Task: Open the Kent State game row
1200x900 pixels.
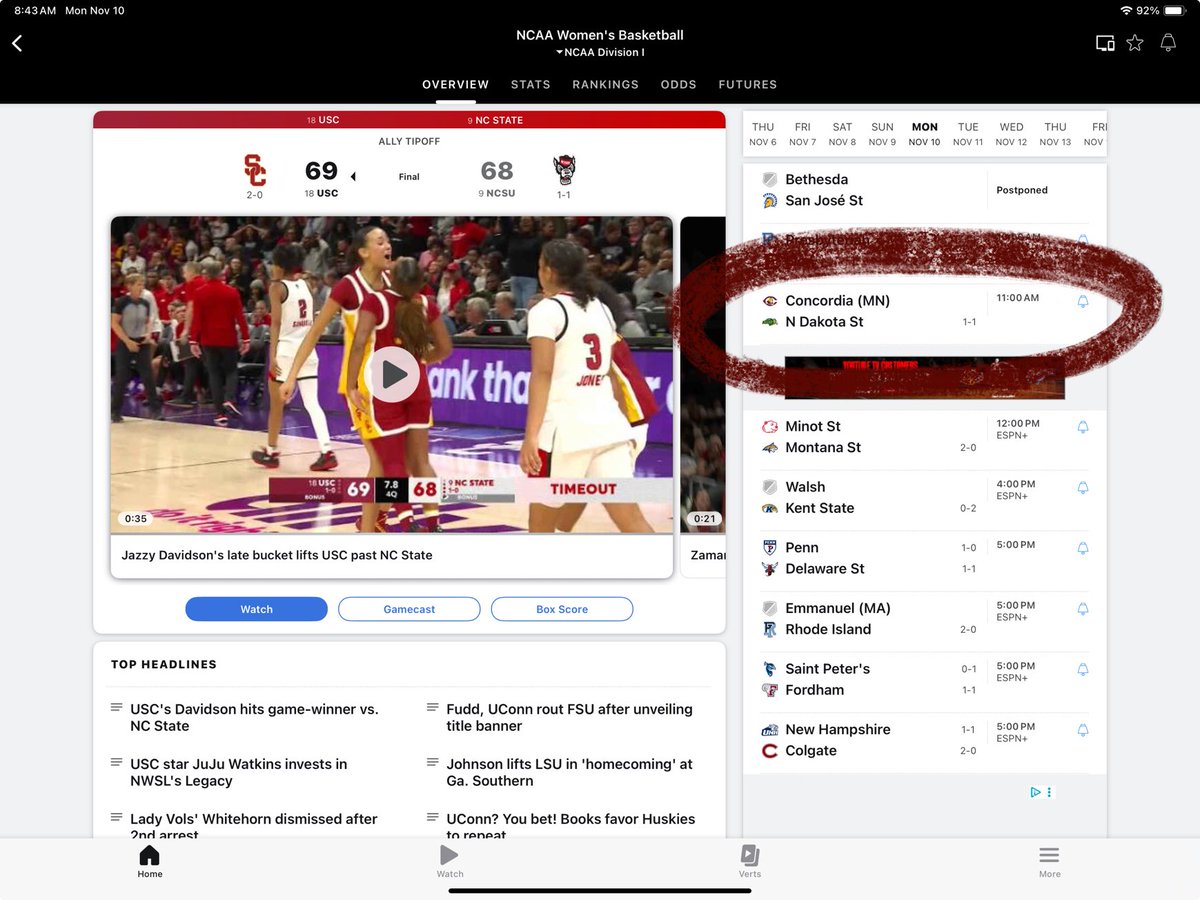Action: [x=924, y=498]
